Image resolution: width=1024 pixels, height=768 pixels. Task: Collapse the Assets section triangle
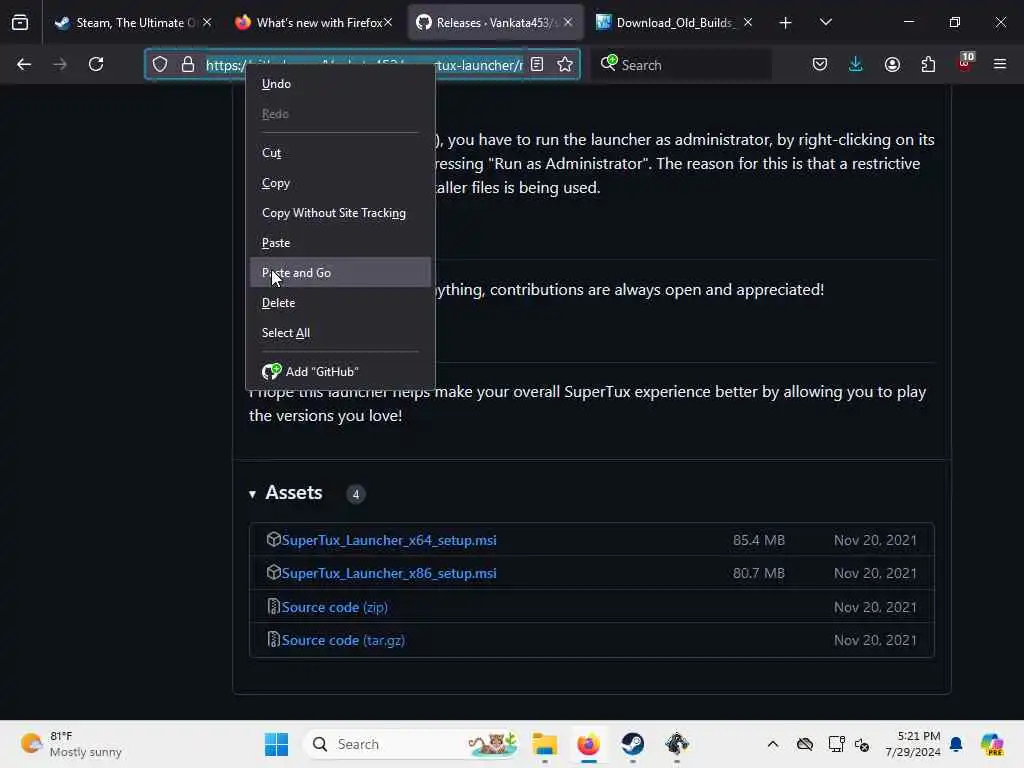click(x=252, y=494)
